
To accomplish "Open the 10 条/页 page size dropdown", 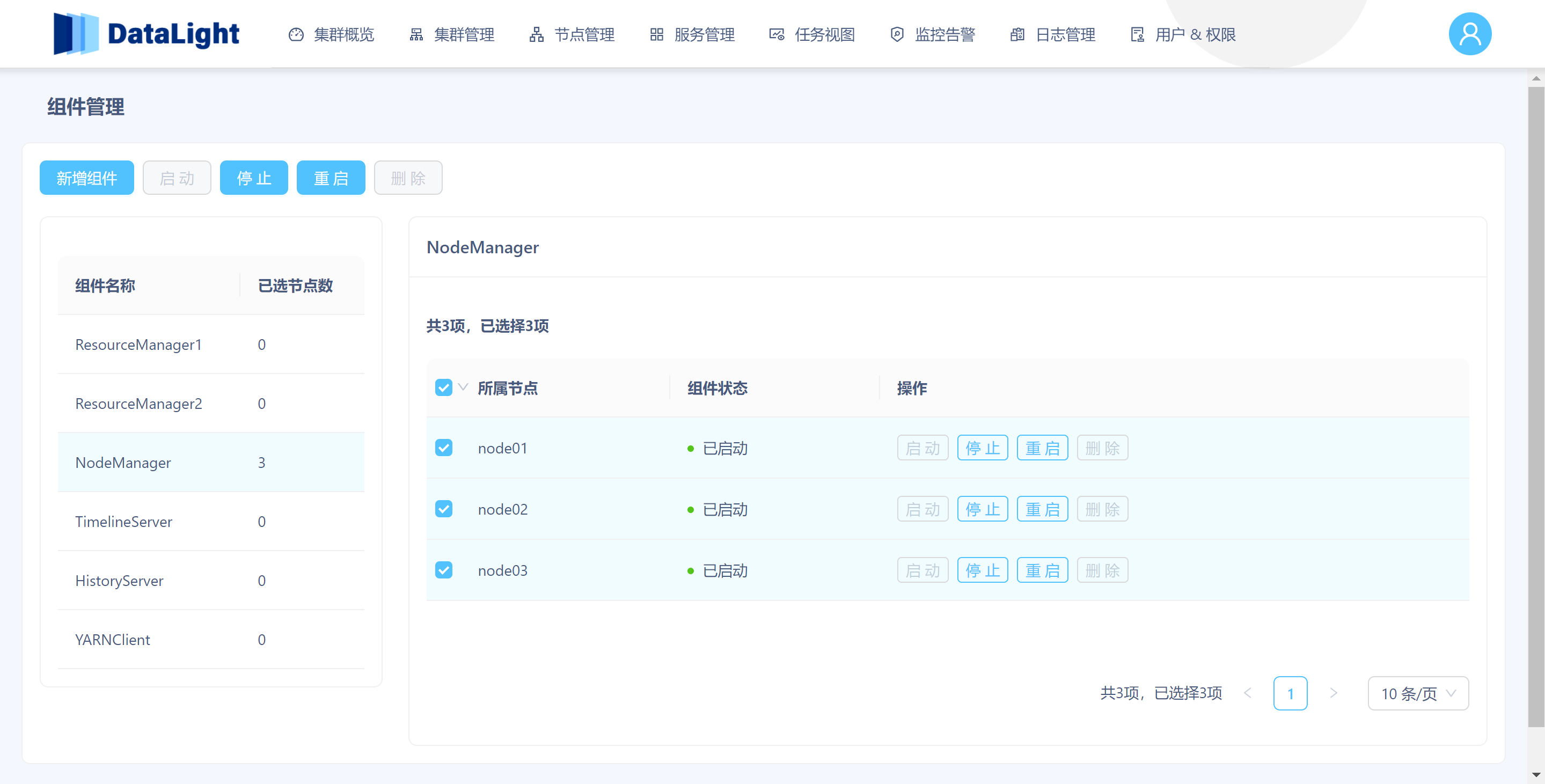I will (x=1418, y=693).
